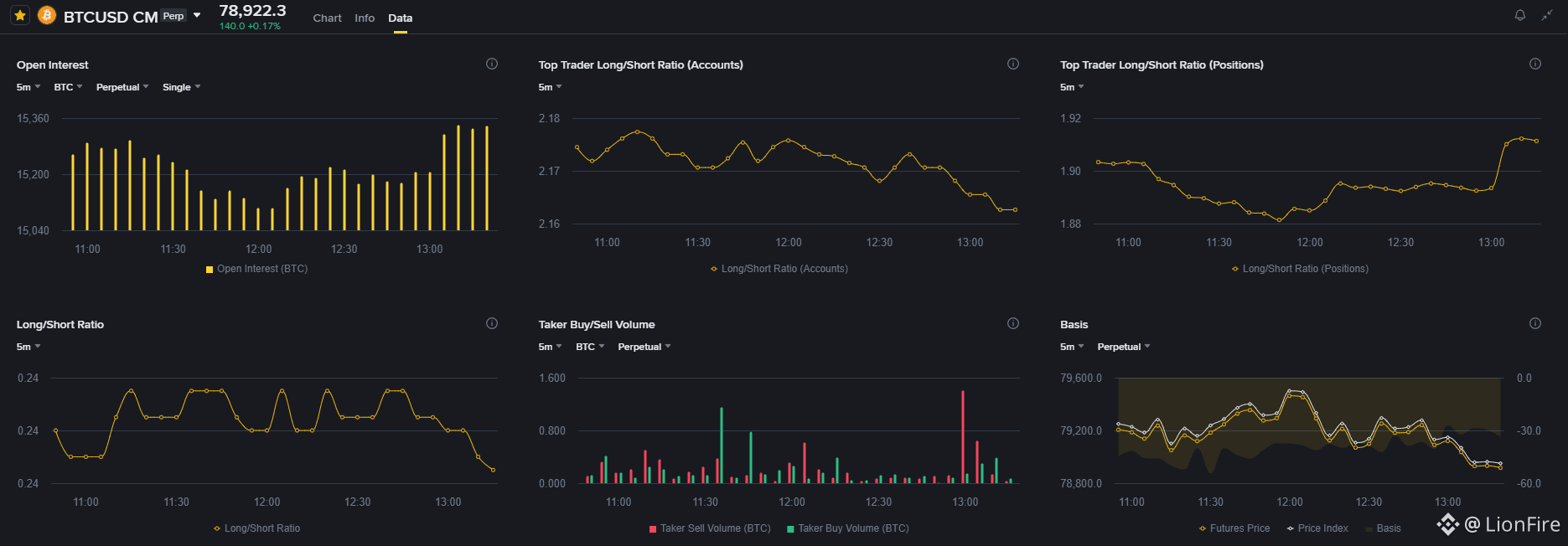
Task: Open 5m dropdown in Basis panel
Action: [1072, 347]
